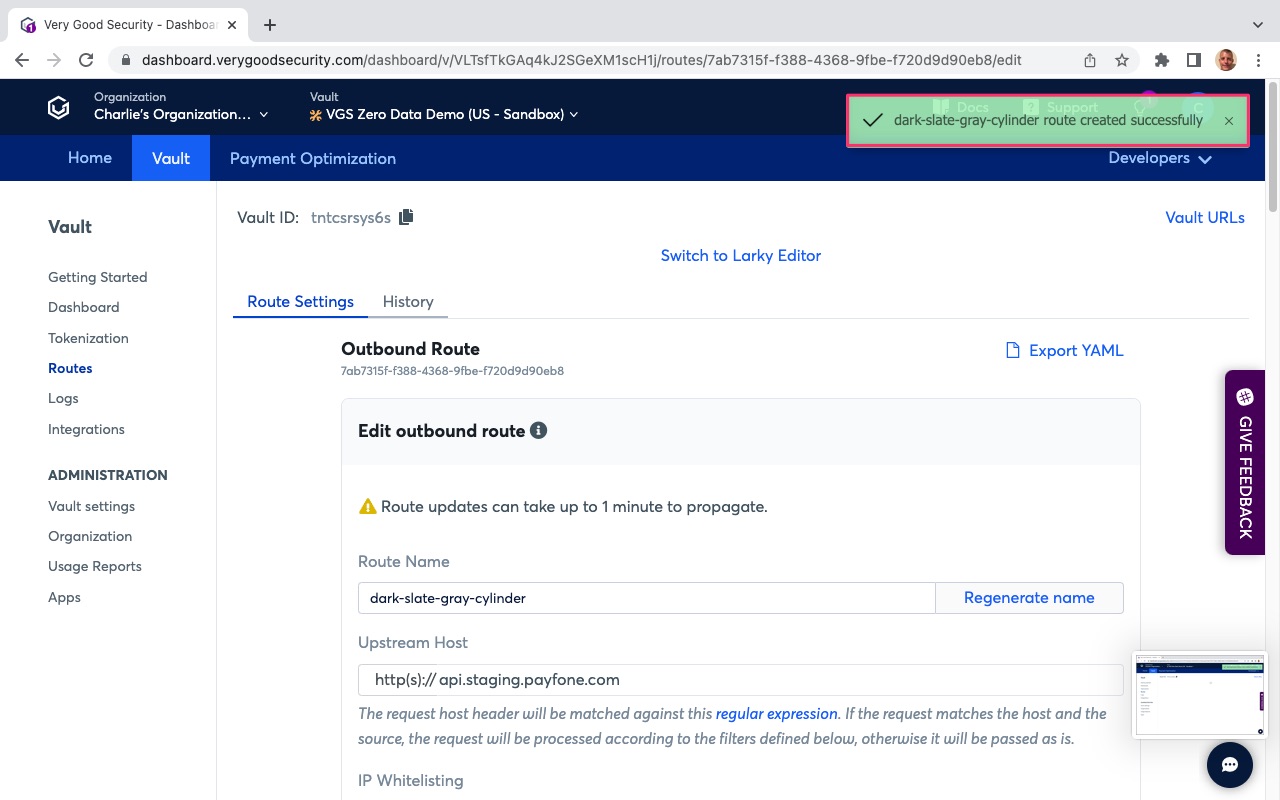This screenshot has width=1280, height=800.
Task: Click the route ID text under Outbound Route
Action: (x=452, y=371)
